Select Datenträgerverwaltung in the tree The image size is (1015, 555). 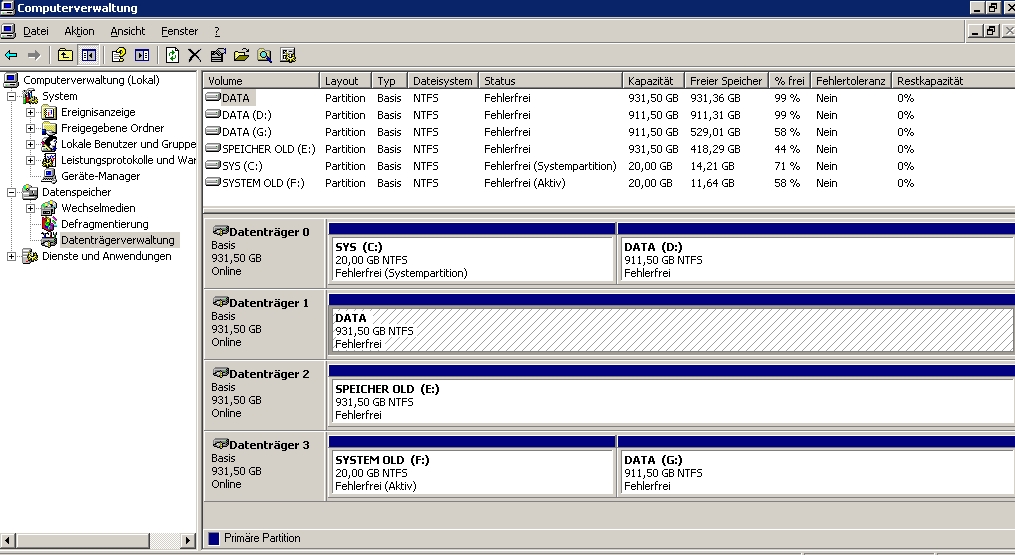pos(118,240)
